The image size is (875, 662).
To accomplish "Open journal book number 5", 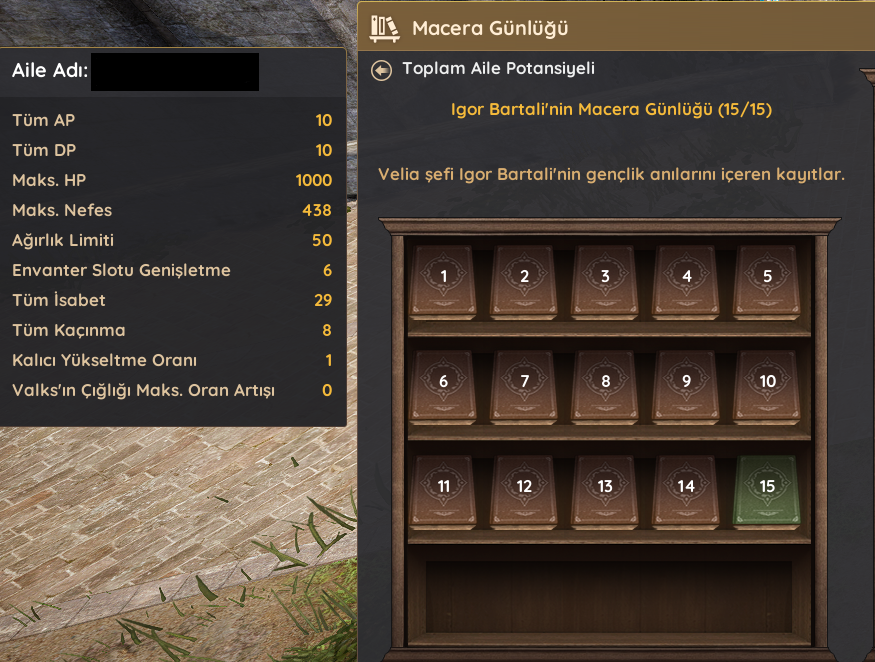I will (767, 282).
